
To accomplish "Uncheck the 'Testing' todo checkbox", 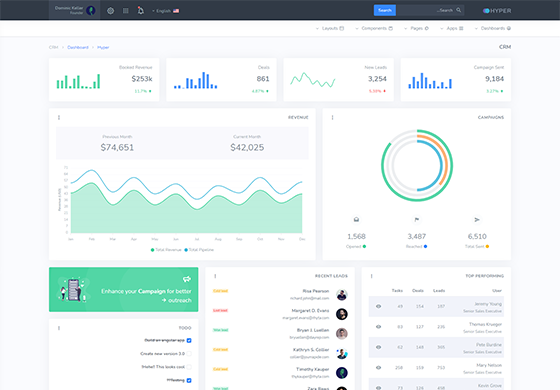I will click(x=189, y=380).
